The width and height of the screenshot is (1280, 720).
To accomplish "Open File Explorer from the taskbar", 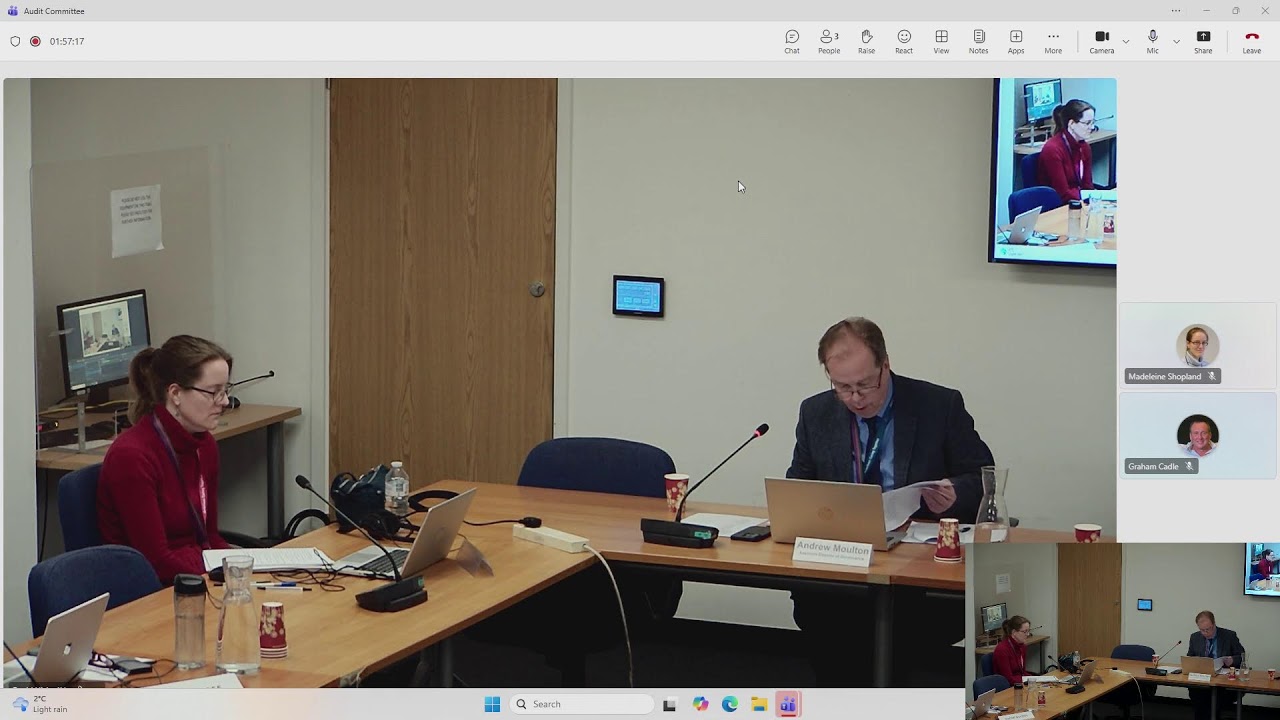I will click(x=759, y=704).
